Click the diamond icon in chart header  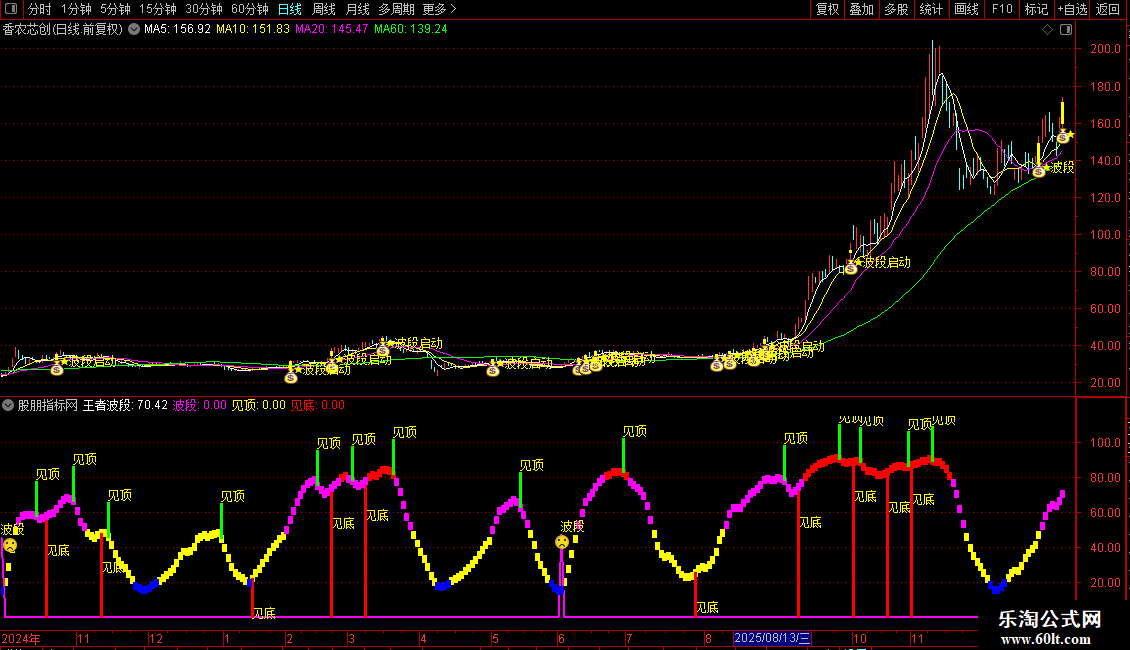click(x=1047, y=29)
